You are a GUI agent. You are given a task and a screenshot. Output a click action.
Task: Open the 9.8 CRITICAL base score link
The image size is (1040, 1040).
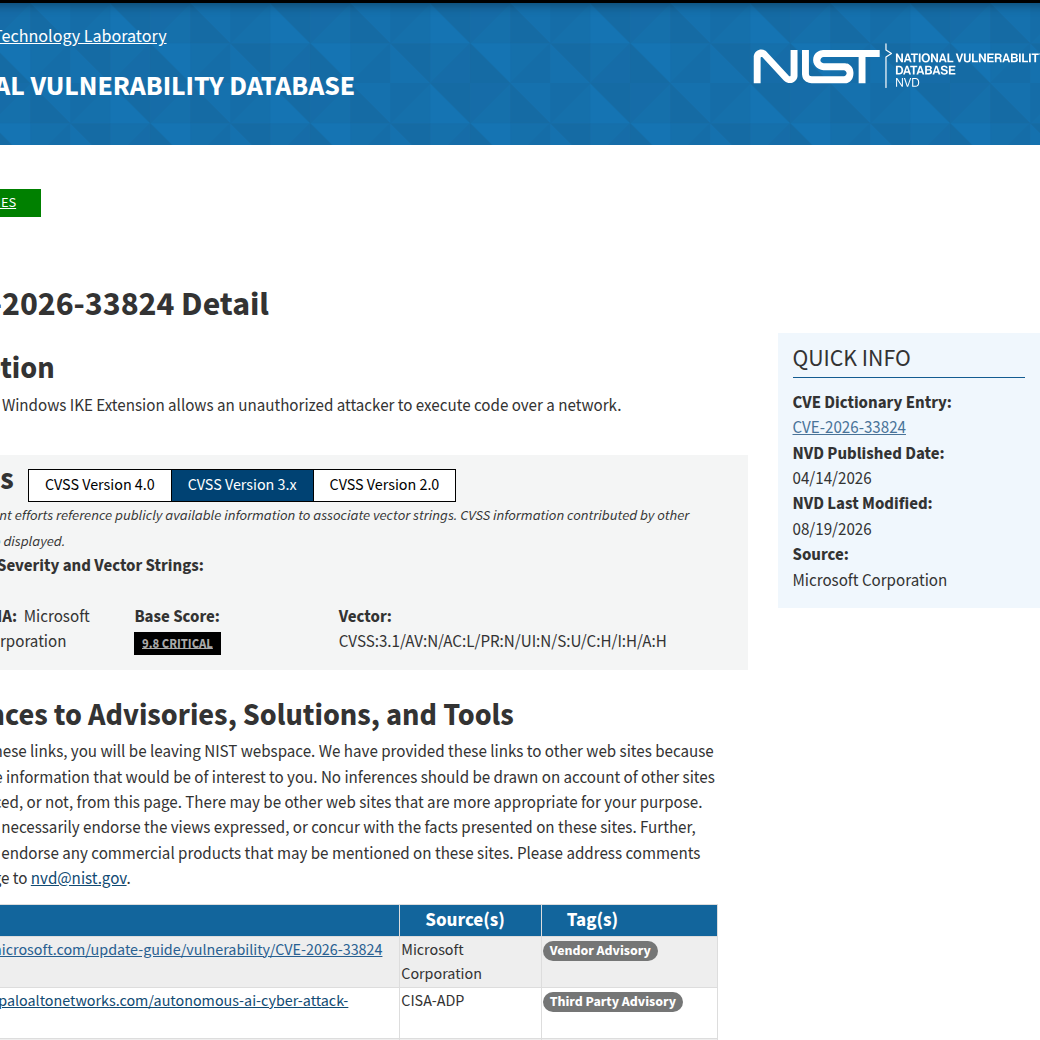(x=177, y=643)
